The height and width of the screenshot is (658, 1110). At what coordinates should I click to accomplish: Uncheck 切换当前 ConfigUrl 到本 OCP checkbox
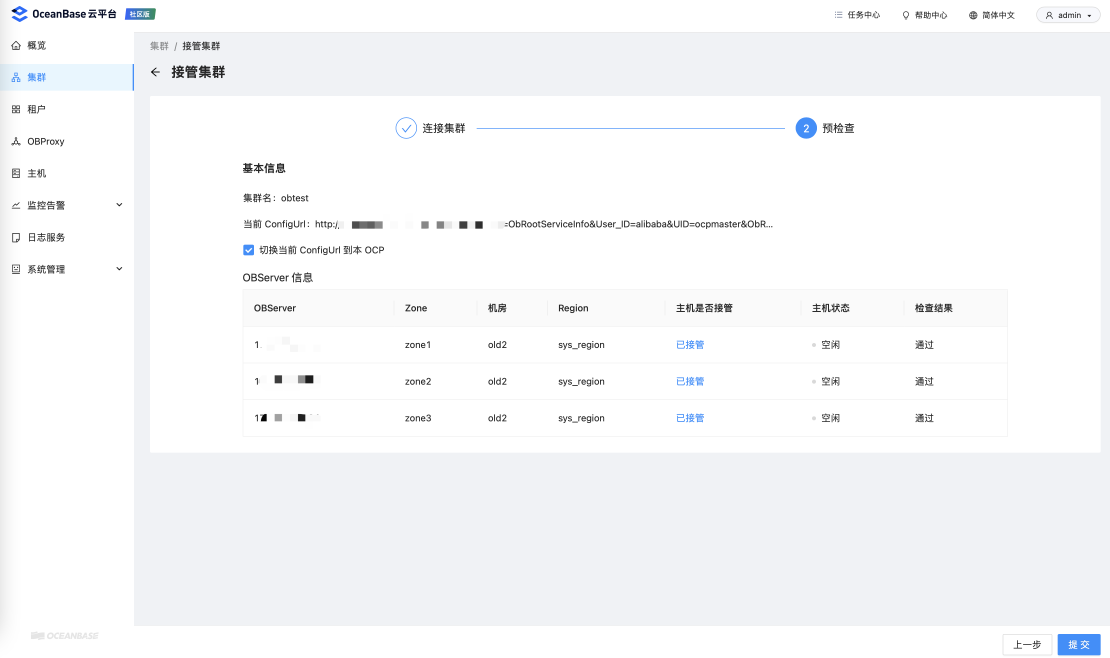point(248,250)
